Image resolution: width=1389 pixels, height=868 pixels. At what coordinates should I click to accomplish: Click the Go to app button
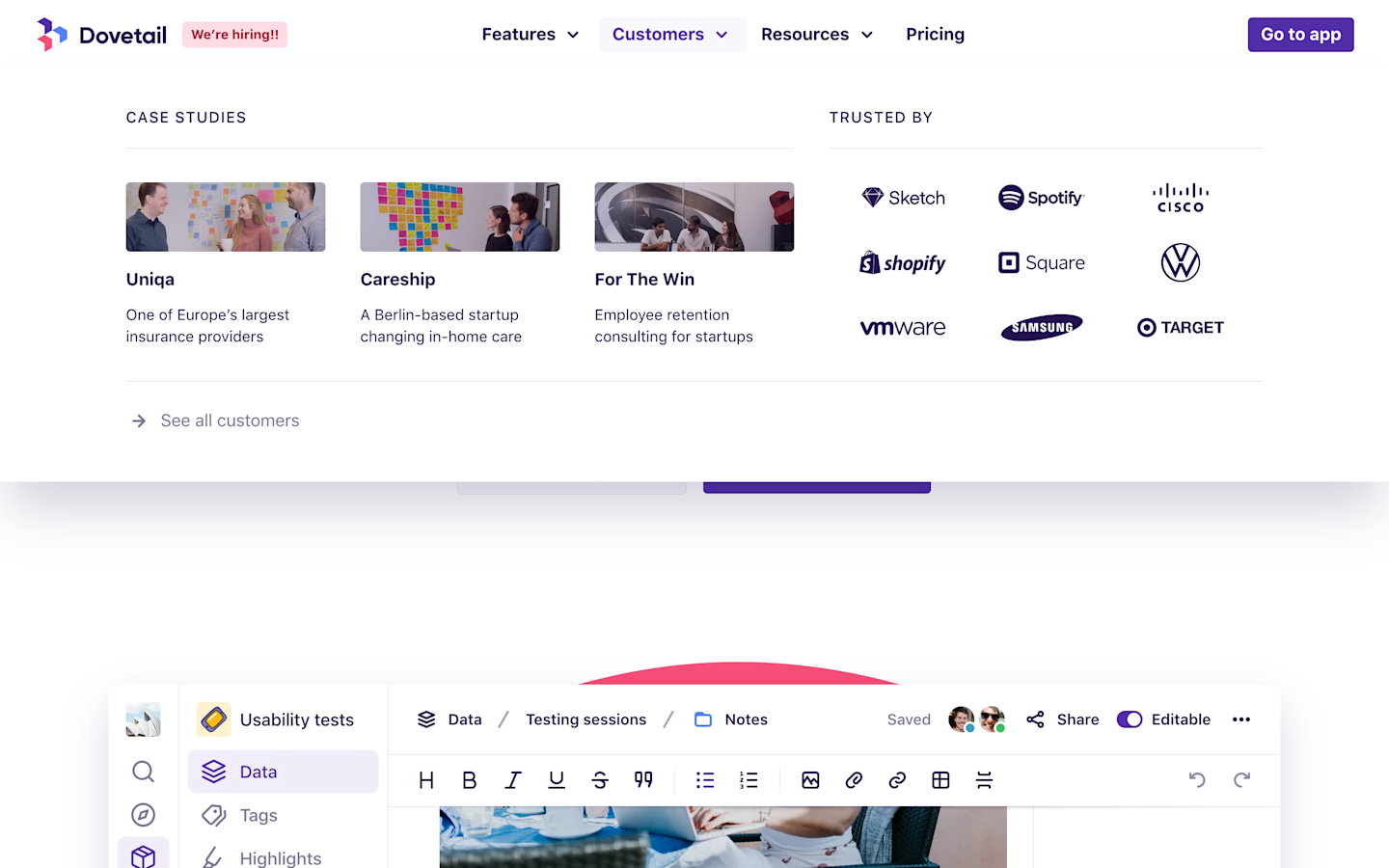click(x=1300, y=35)
